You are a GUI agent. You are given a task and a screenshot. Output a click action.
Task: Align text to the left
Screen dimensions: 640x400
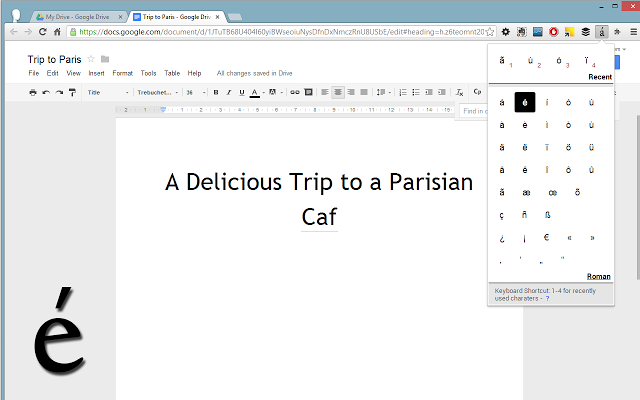tap(324, 92)
